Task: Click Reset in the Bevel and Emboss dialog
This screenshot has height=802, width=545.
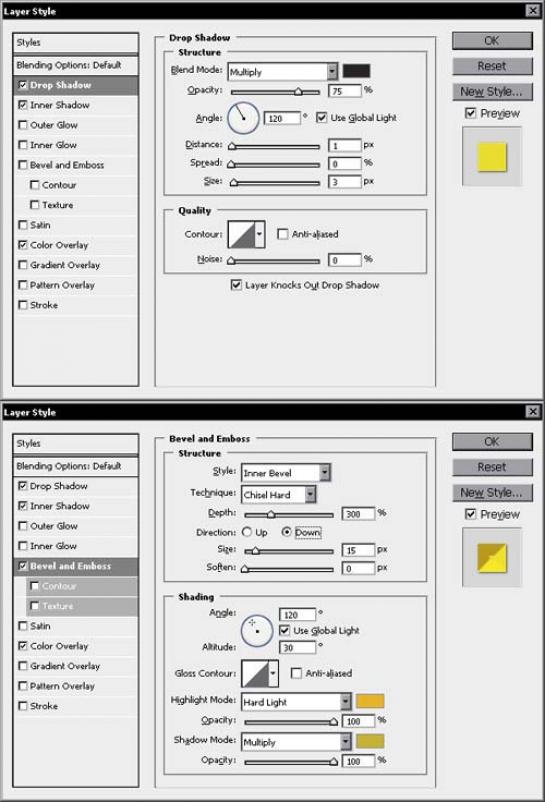Action: point(492,467)
